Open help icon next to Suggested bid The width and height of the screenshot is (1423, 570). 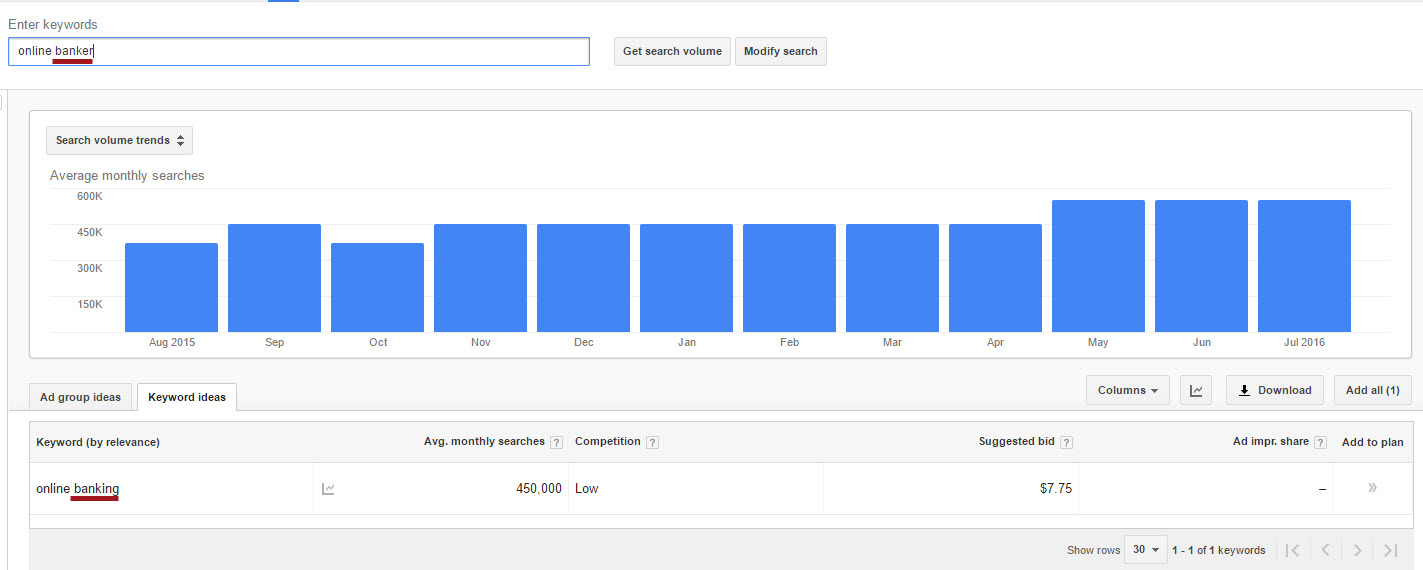(x=1066, y=442)
